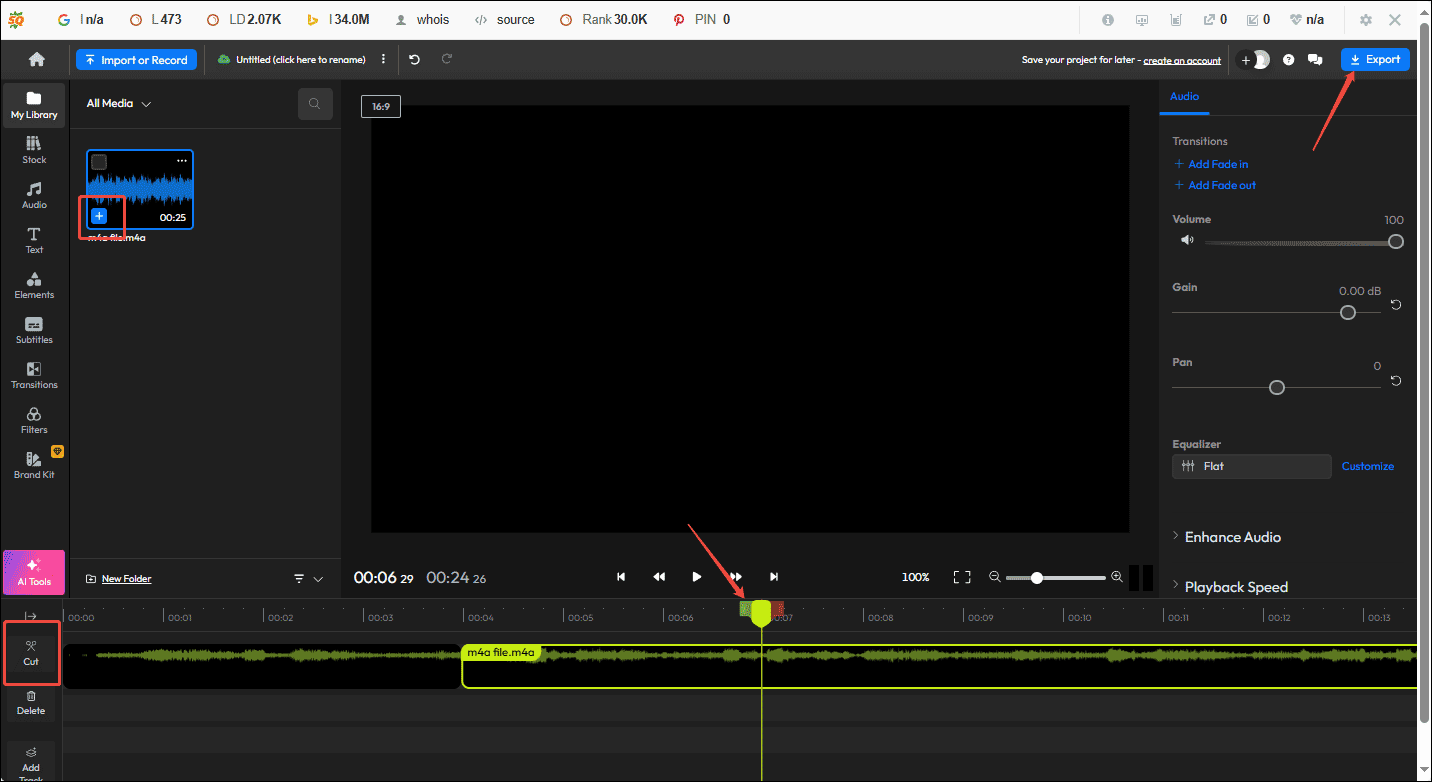Click the Cut scissors tool
Image resolution: width=1432 pixels, height=782 pixels.
(31, 653)
